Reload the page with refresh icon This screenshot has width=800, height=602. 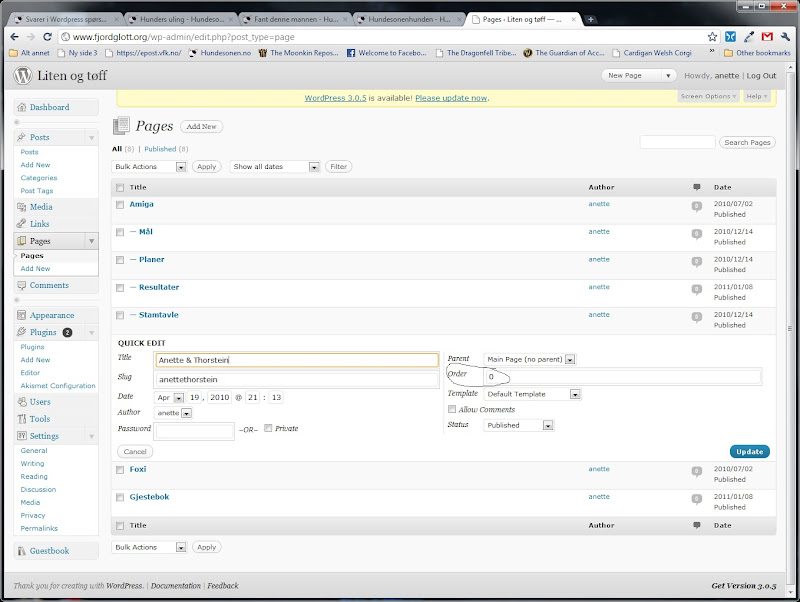click(x=47, y=37)
